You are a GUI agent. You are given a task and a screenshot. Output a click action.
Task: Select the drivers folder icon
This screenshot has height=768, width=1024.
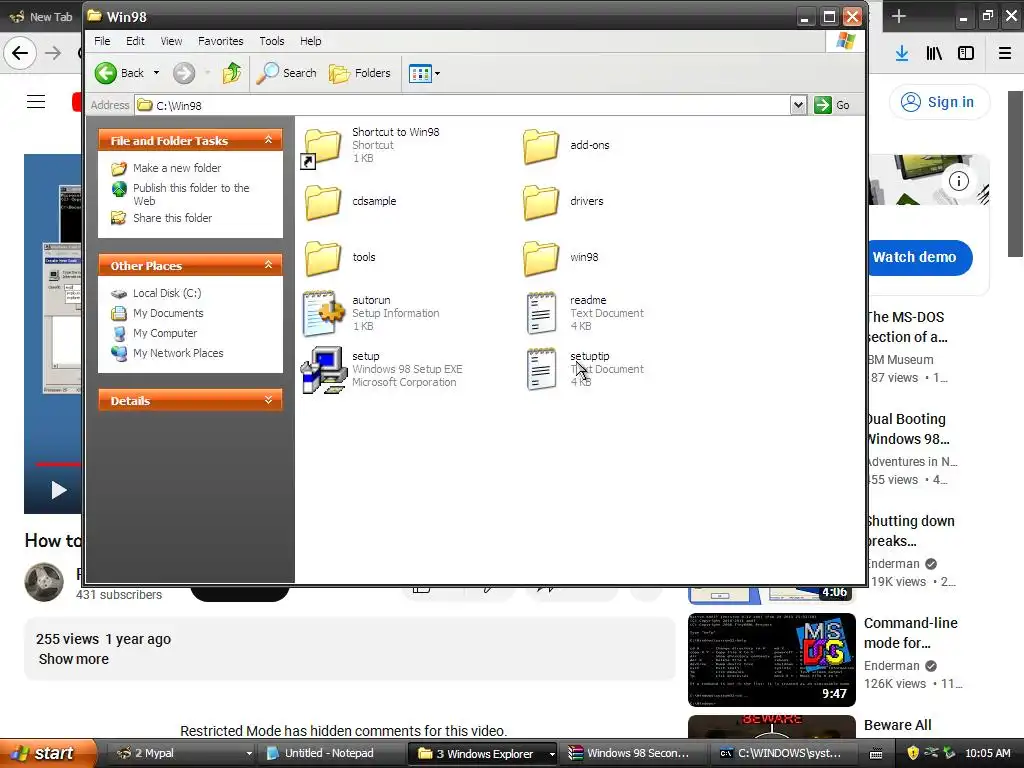coord(541,201)
